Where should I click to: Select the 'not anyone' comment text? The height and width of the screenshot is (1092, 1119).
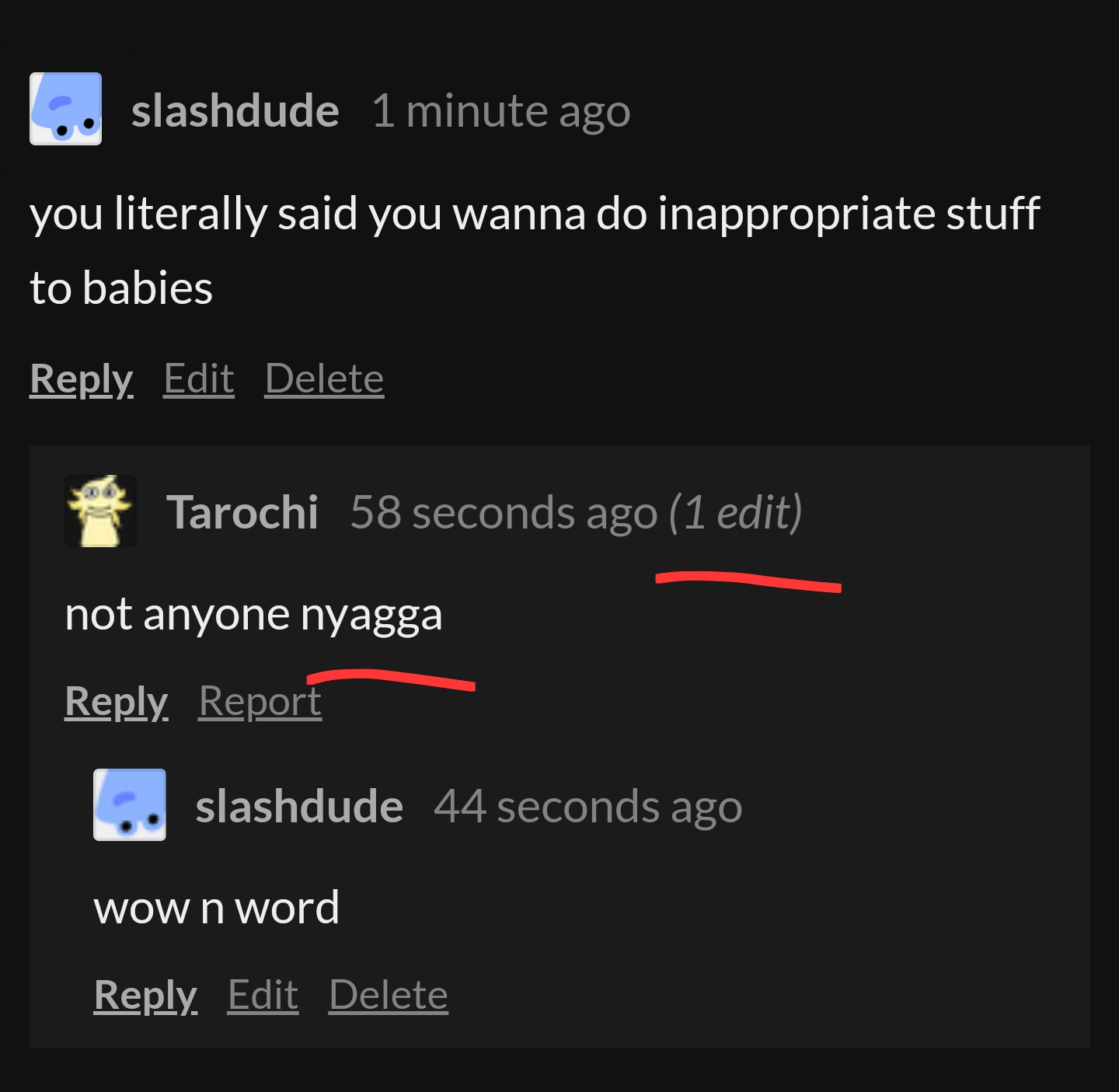[x=253, y=615]
